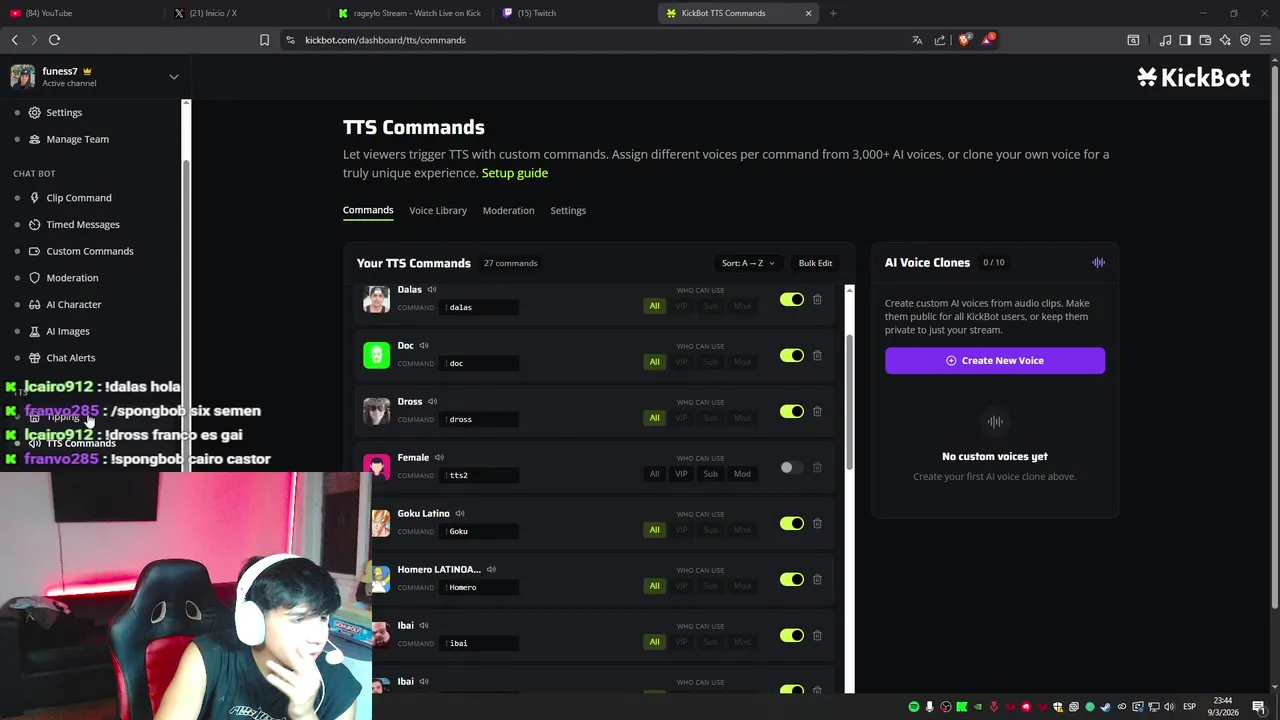The width and height of the screenshot is (1280, 720).
Task: Switch to the rageylo Stream Kick browser tab
Action: [x=410, y=13]
